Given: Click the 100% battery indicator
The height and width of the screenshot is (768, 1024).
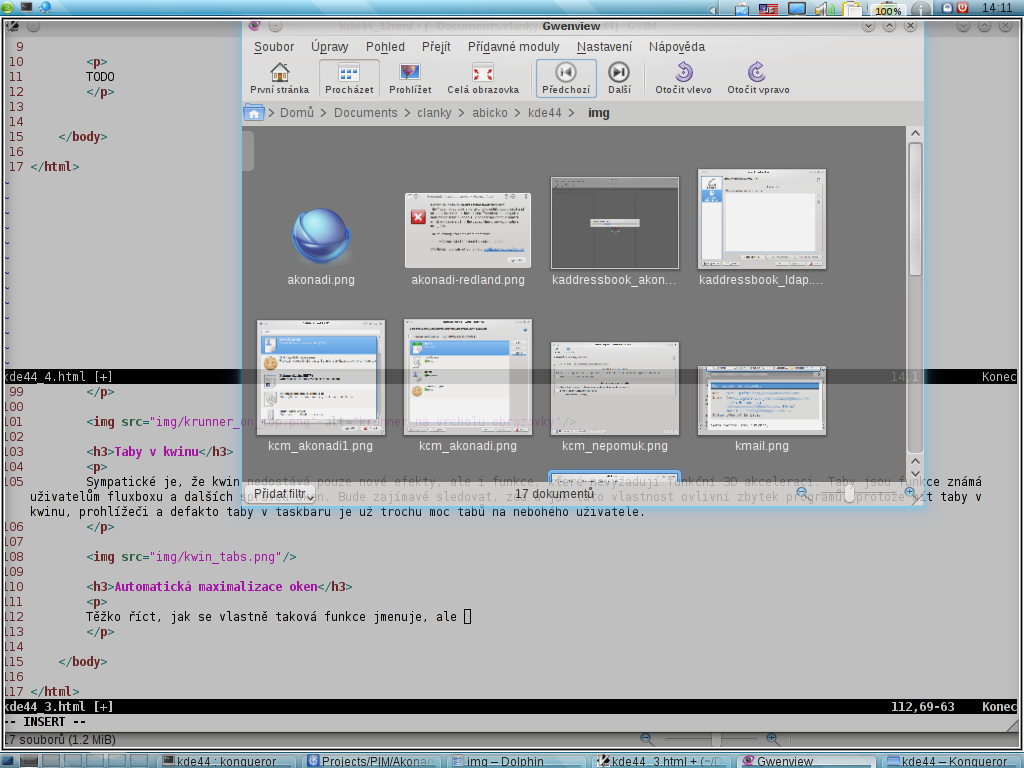Looking at the screenshot, I should click(888, 10).
